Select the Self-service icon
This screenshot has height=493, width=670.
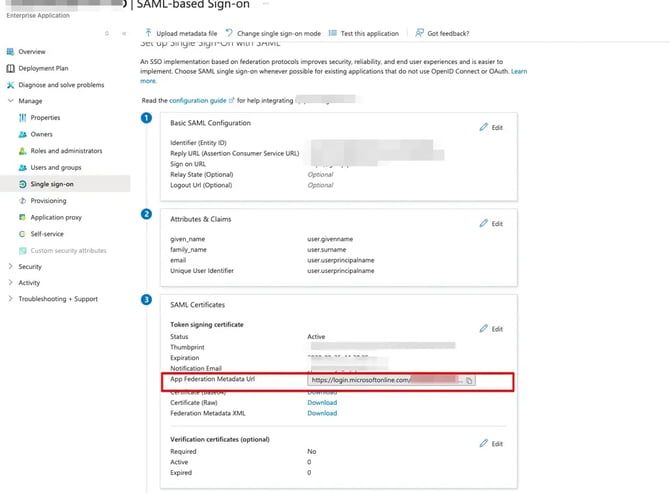coord(23,234)
